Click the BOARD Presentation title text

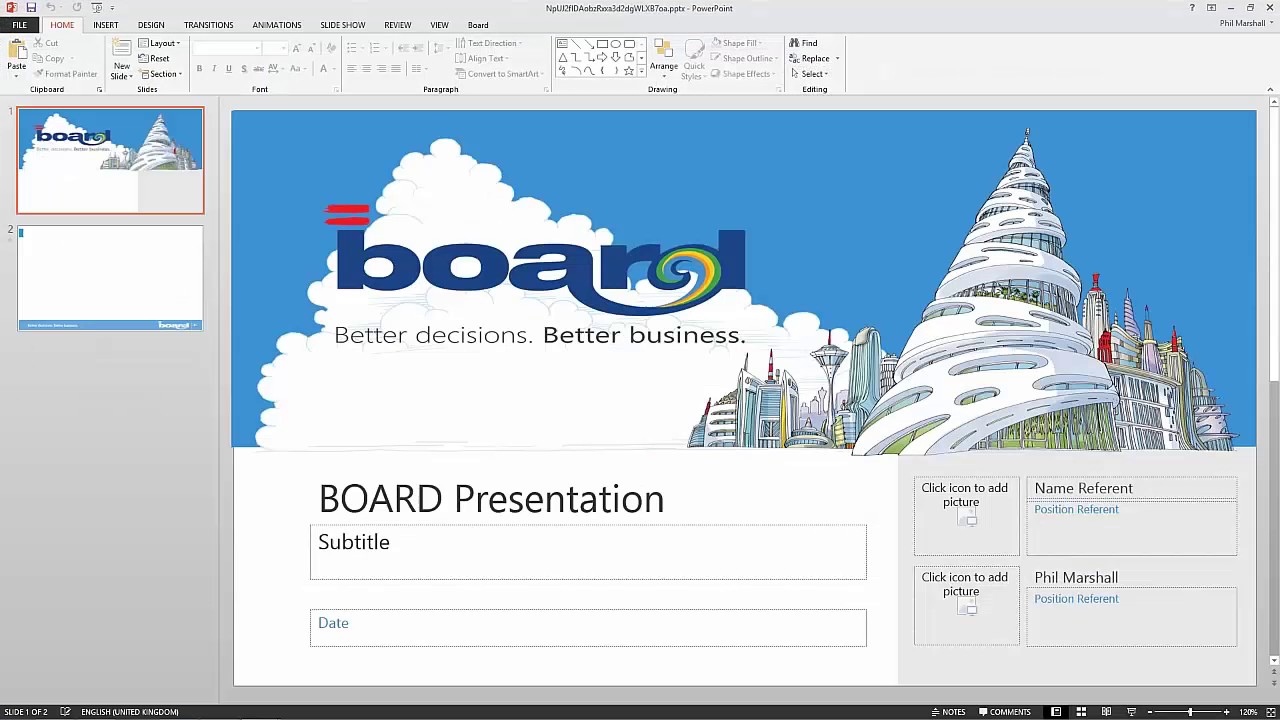pos(491,499)
